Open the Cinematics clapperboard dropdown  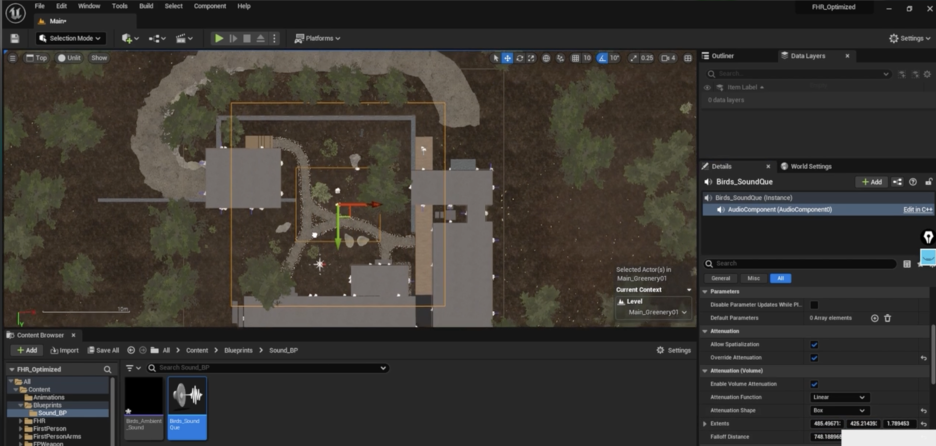coord(184,38)
